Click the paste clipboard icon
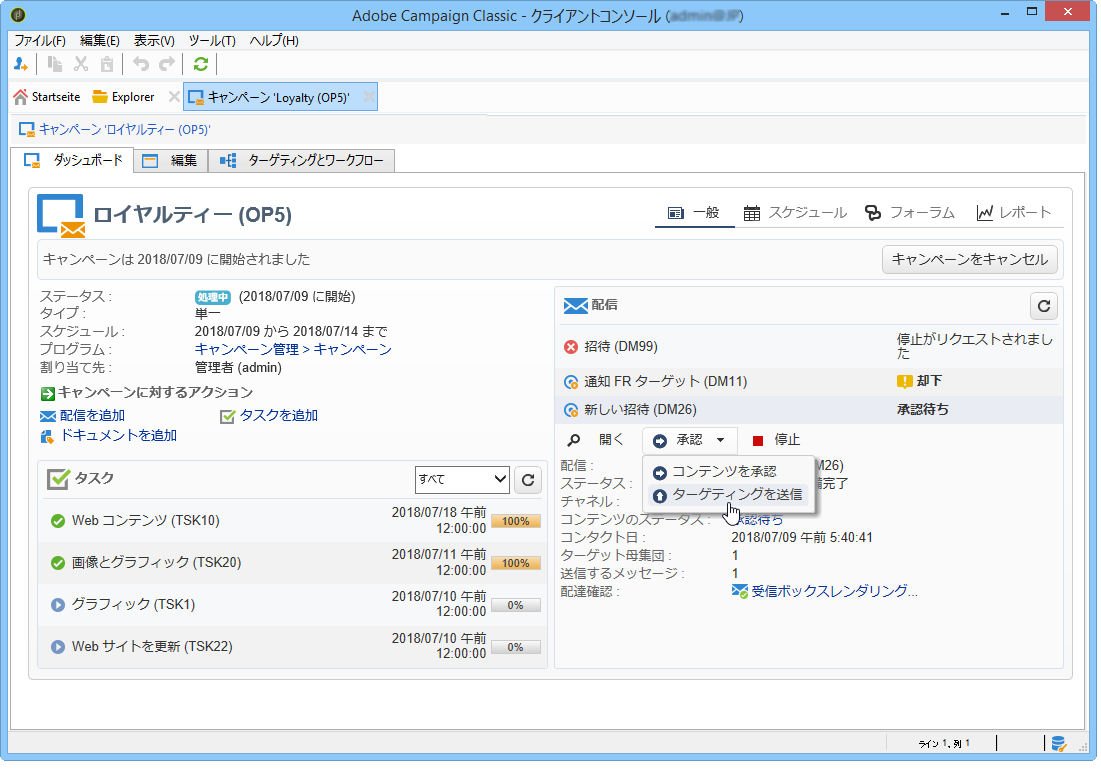Screen dimensions: 1101x770 tap(107, 65)
